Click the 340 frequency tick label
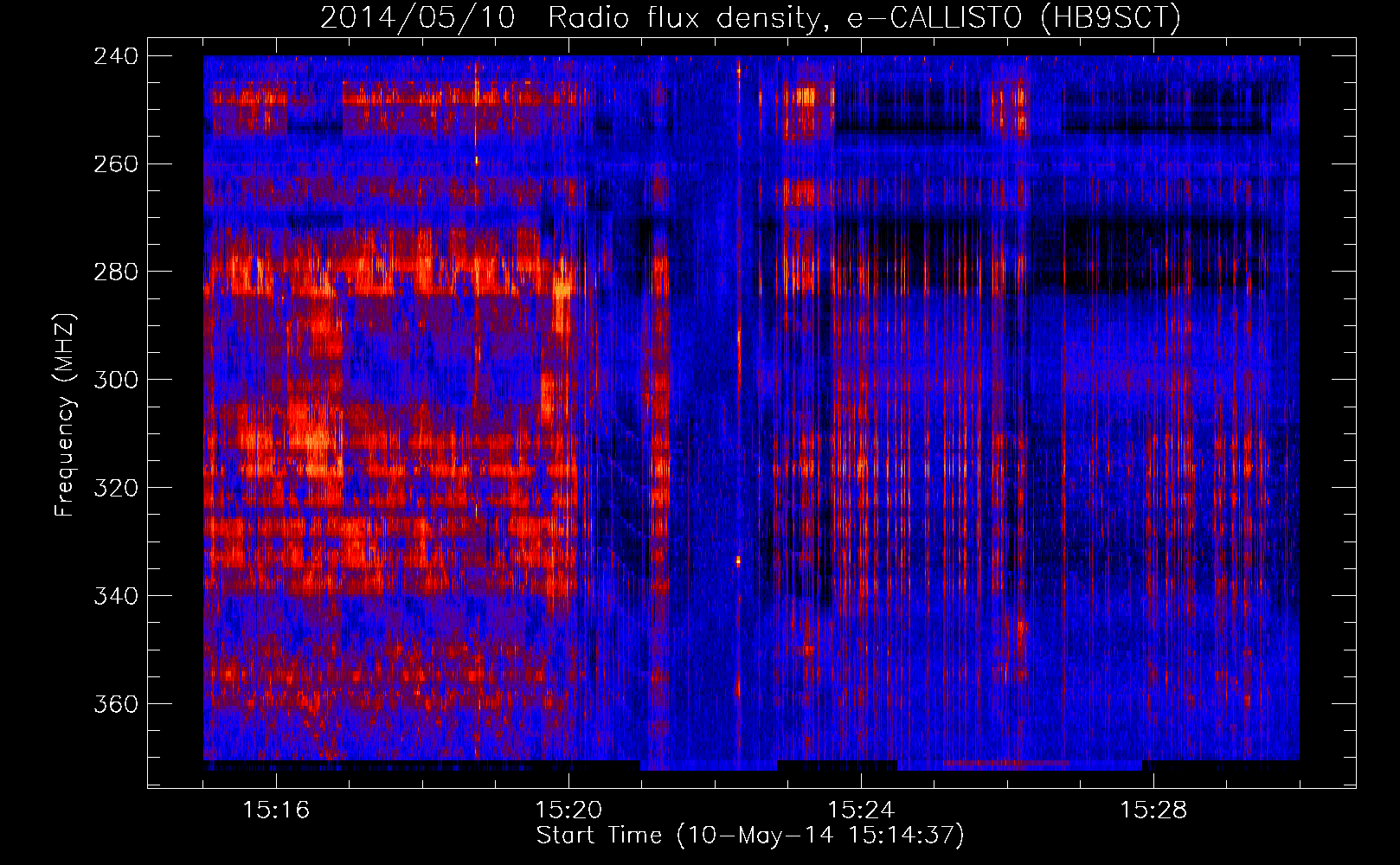 coord(116,596)
